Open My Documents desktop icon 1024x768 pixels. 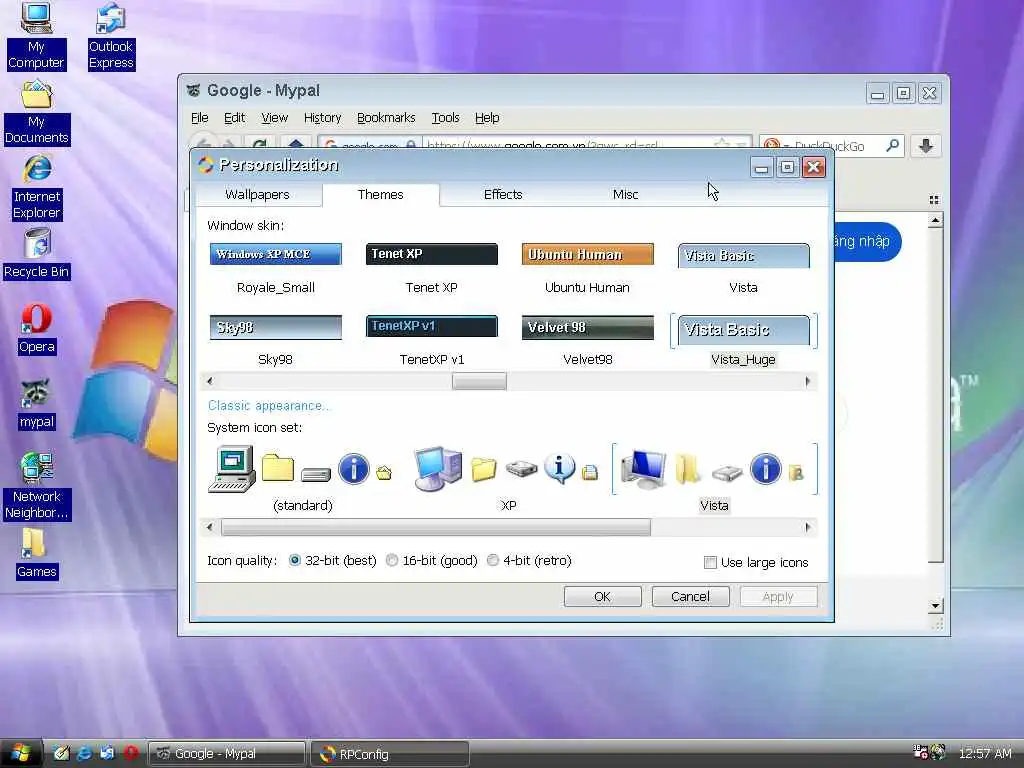tap(37, 112)
